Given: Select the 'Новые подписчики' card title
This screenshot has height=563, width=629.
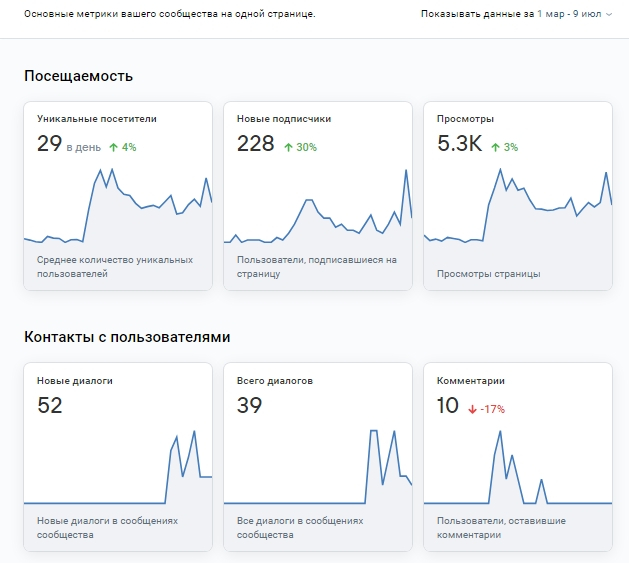Looking at the screenshot, I should click(284, 118).
